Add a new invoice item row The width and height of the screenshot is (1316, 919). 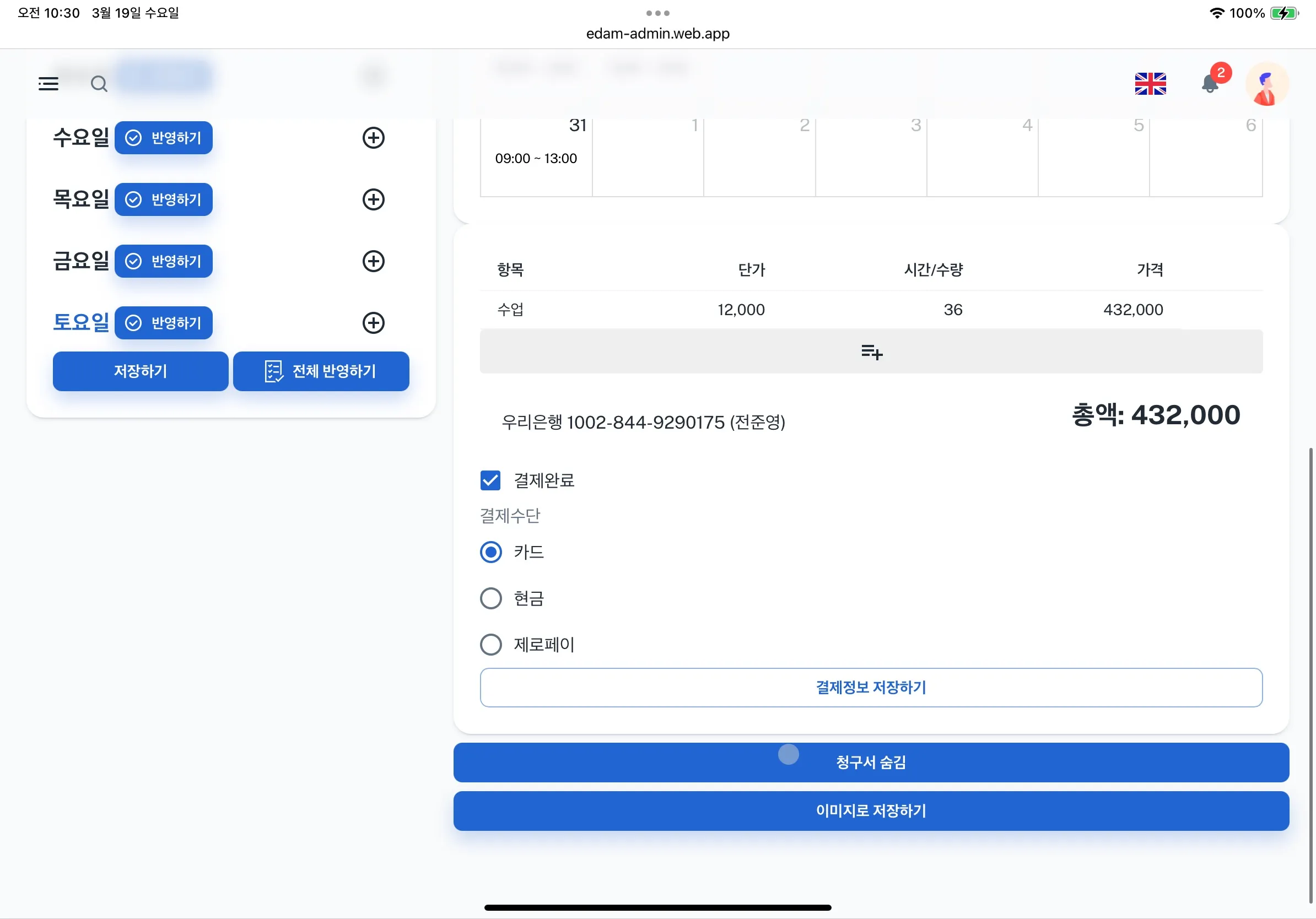click(x=871, y=352)
